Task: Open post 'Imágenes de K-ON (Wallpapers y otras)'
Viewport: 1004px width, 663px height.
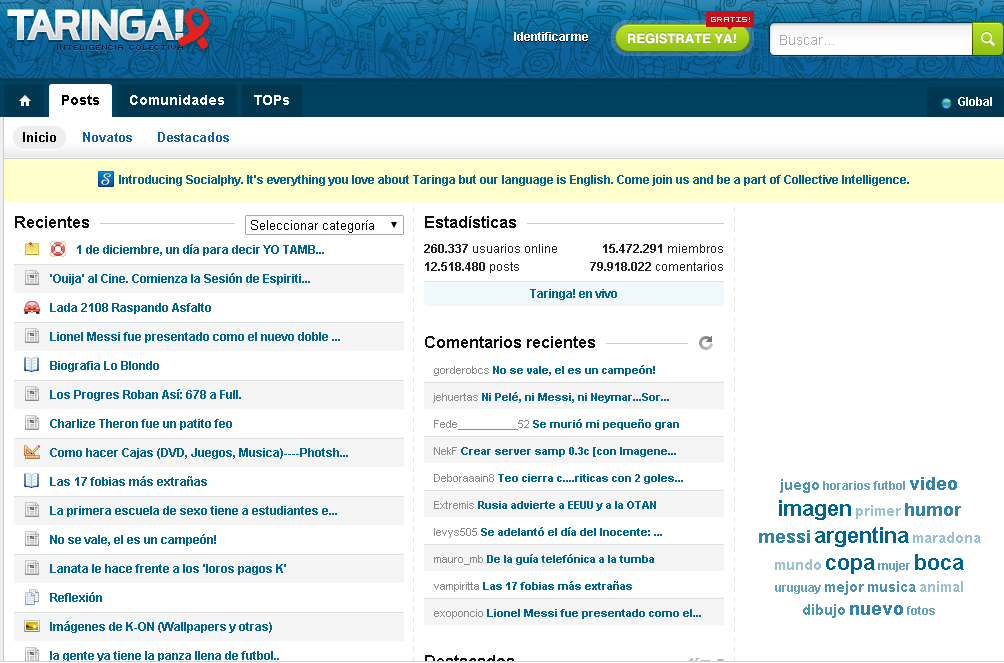Action: pyautogui.click(x=161, y=626)
